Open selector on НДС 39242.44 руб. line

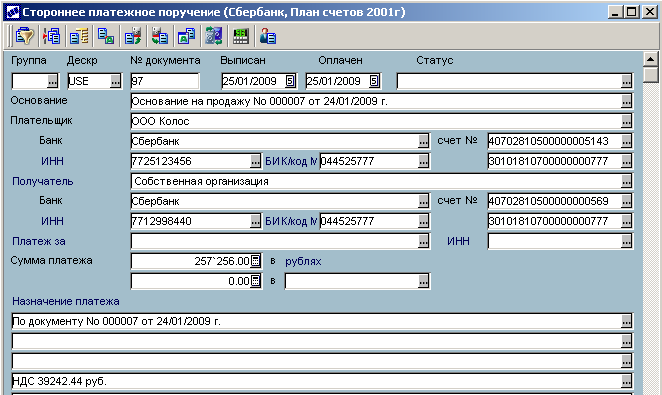click(x=627, y=381)
